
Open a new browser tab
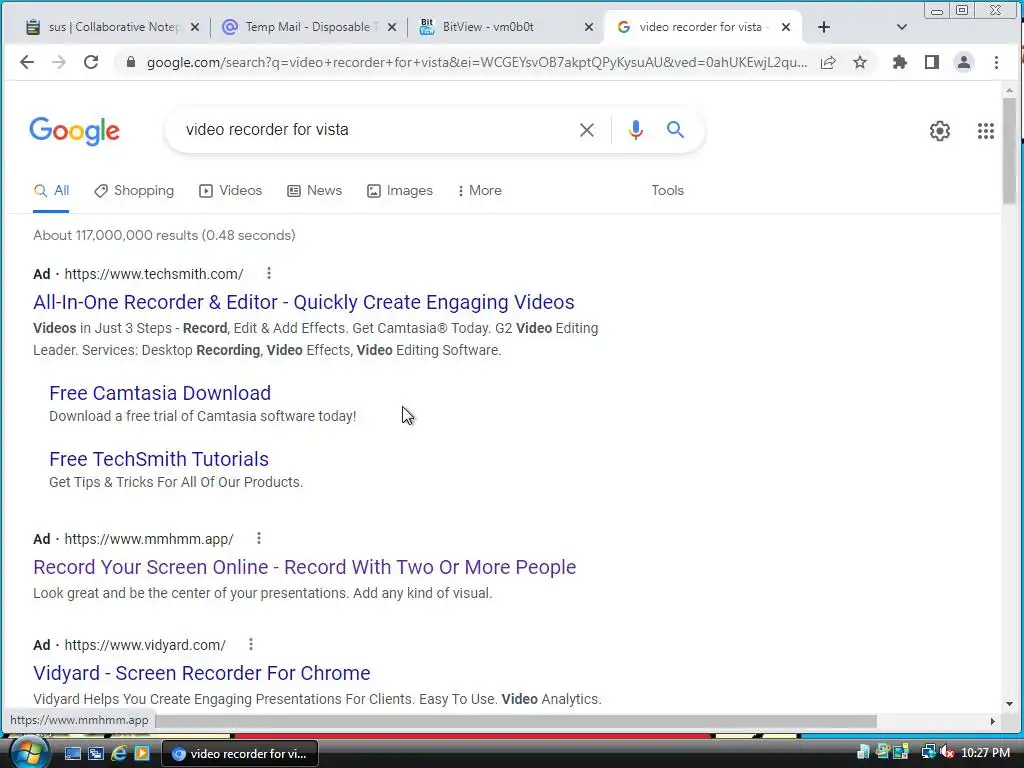(824, 27)
